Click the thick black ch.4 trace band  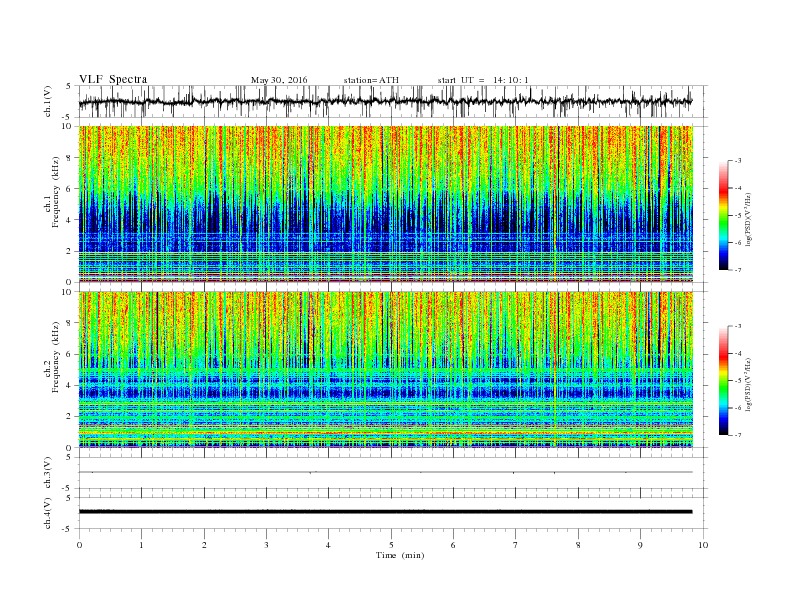click(x=386, y=512)
